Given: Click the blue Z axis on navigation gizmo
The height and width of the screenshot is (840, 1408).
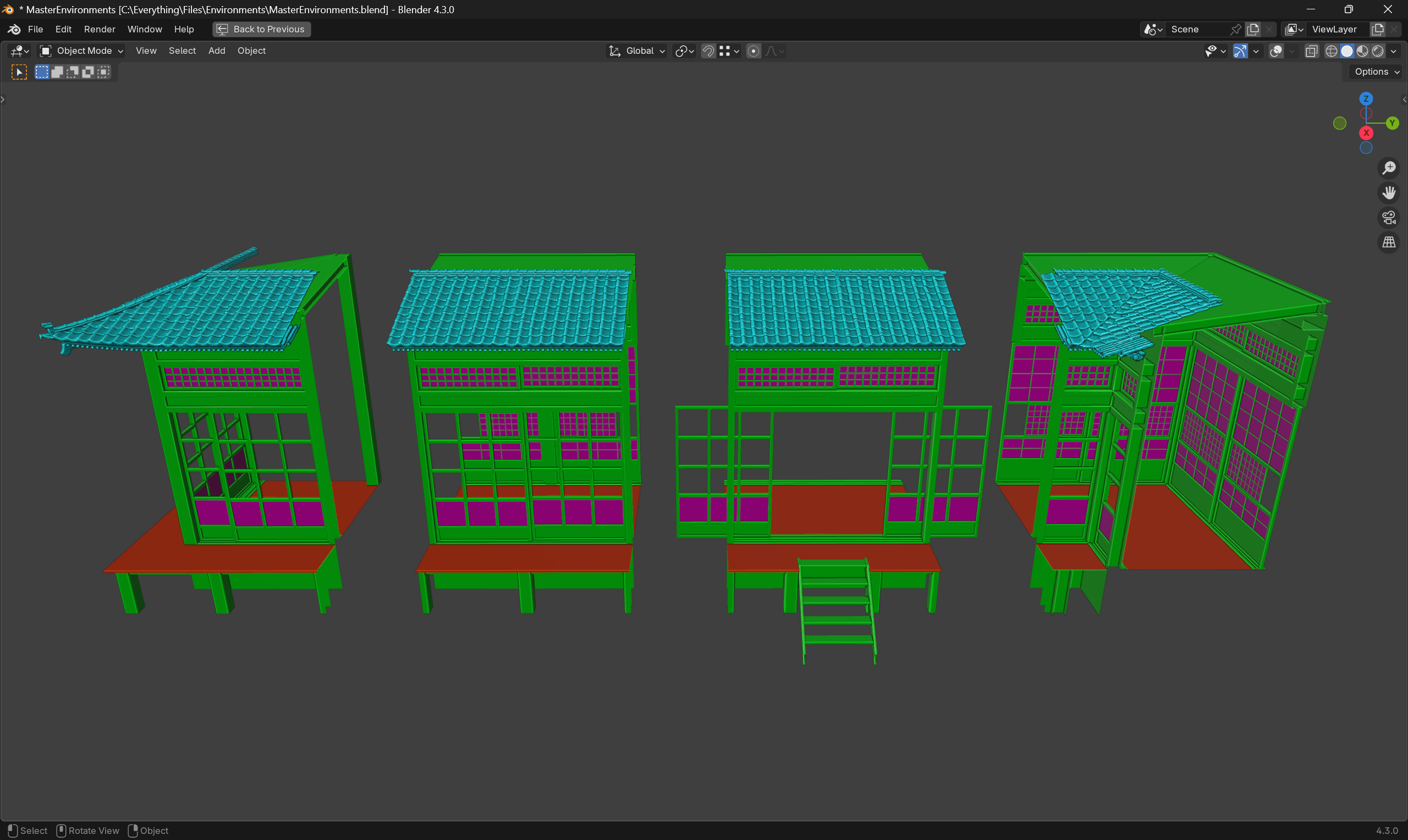Looking at the screenshot, I should (x=1366, y=98).
